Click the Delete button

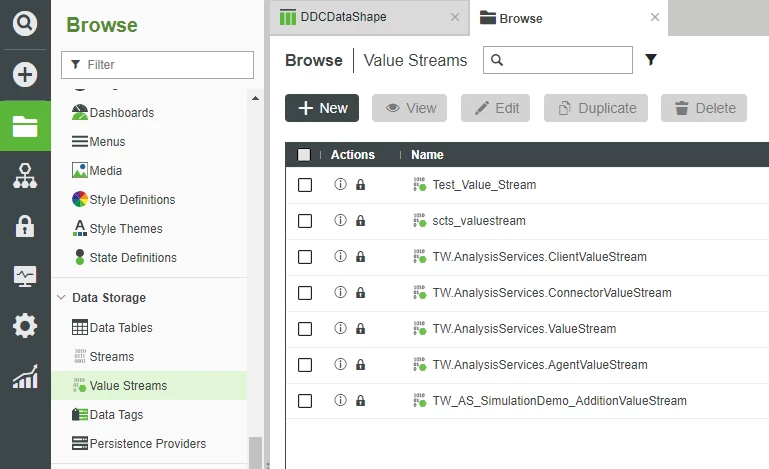click(x=704, y=108)
